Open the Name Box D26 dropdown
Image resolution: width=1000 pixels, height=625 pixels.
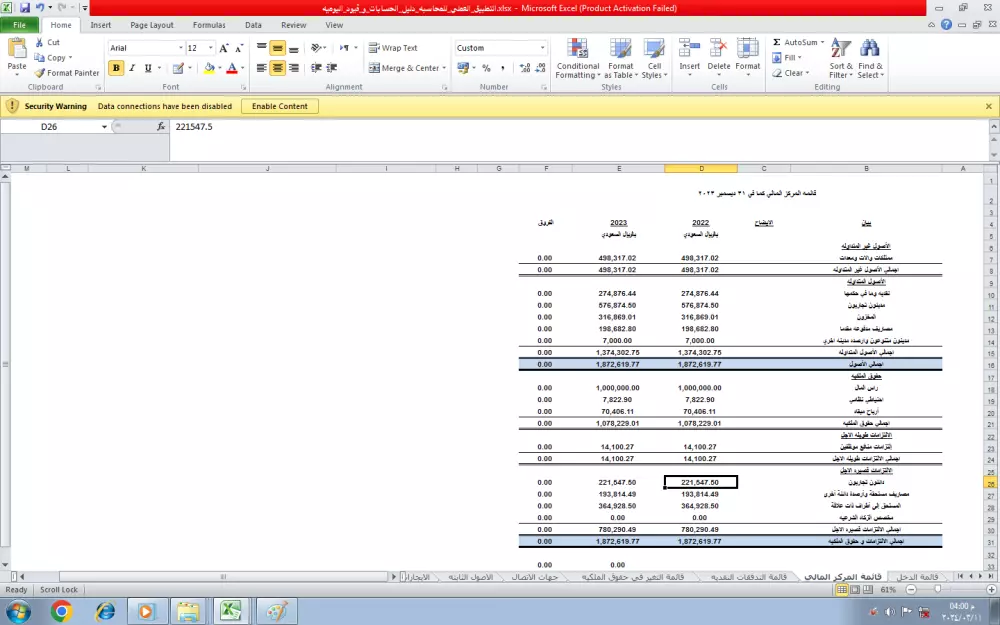pos(104,126)
